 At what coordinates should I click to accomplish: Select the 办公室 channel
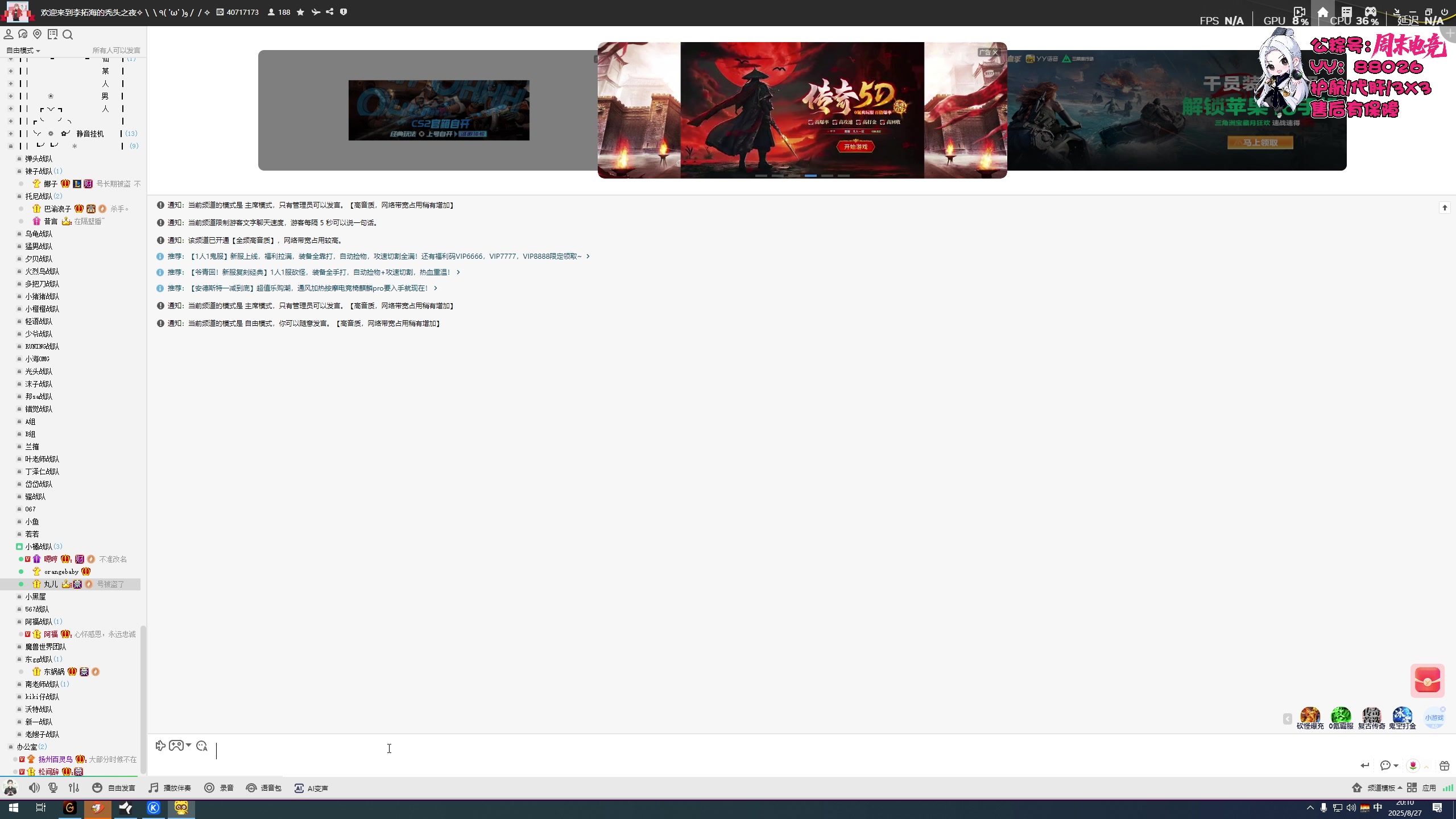(27, 747)
